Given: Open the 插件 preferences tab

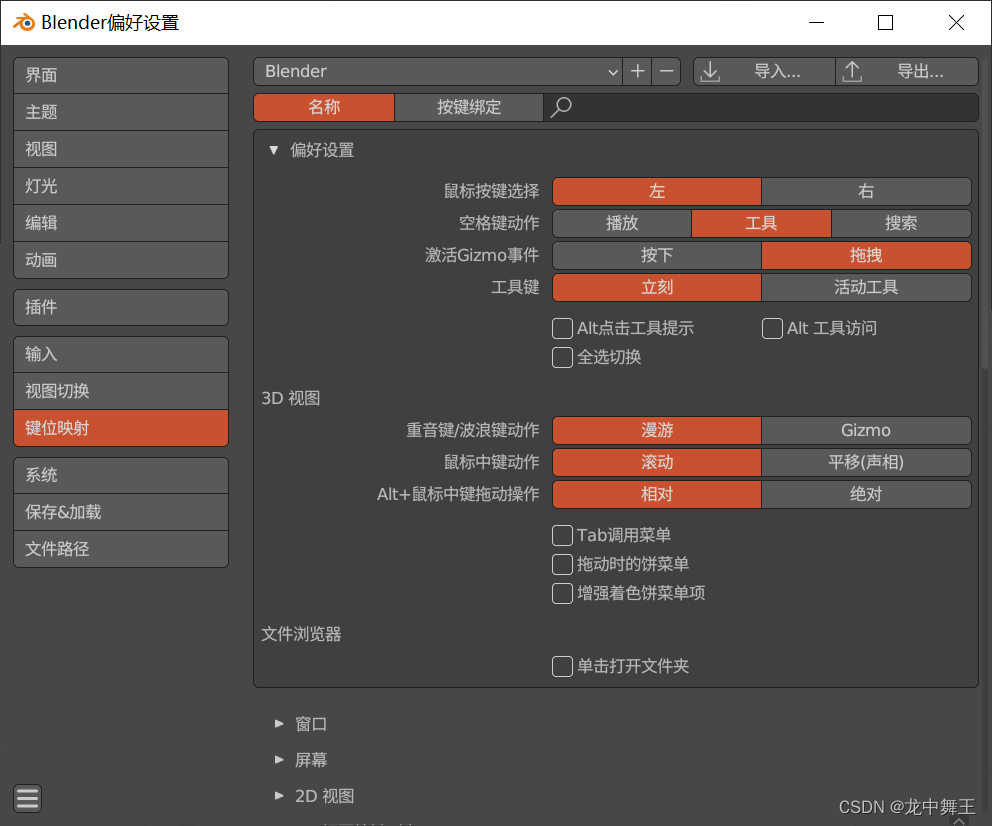Looking at the screenshot, I should pyautogui.click(x=121, y=307).
